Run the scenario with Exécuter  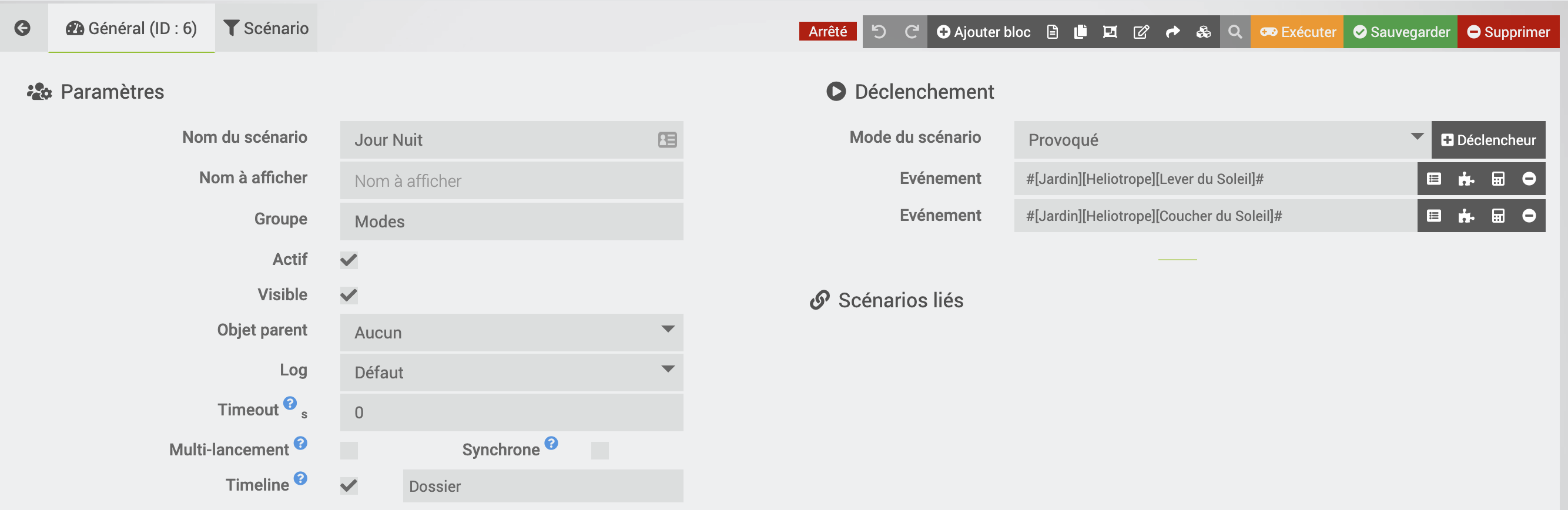[x=1297, y=32]
